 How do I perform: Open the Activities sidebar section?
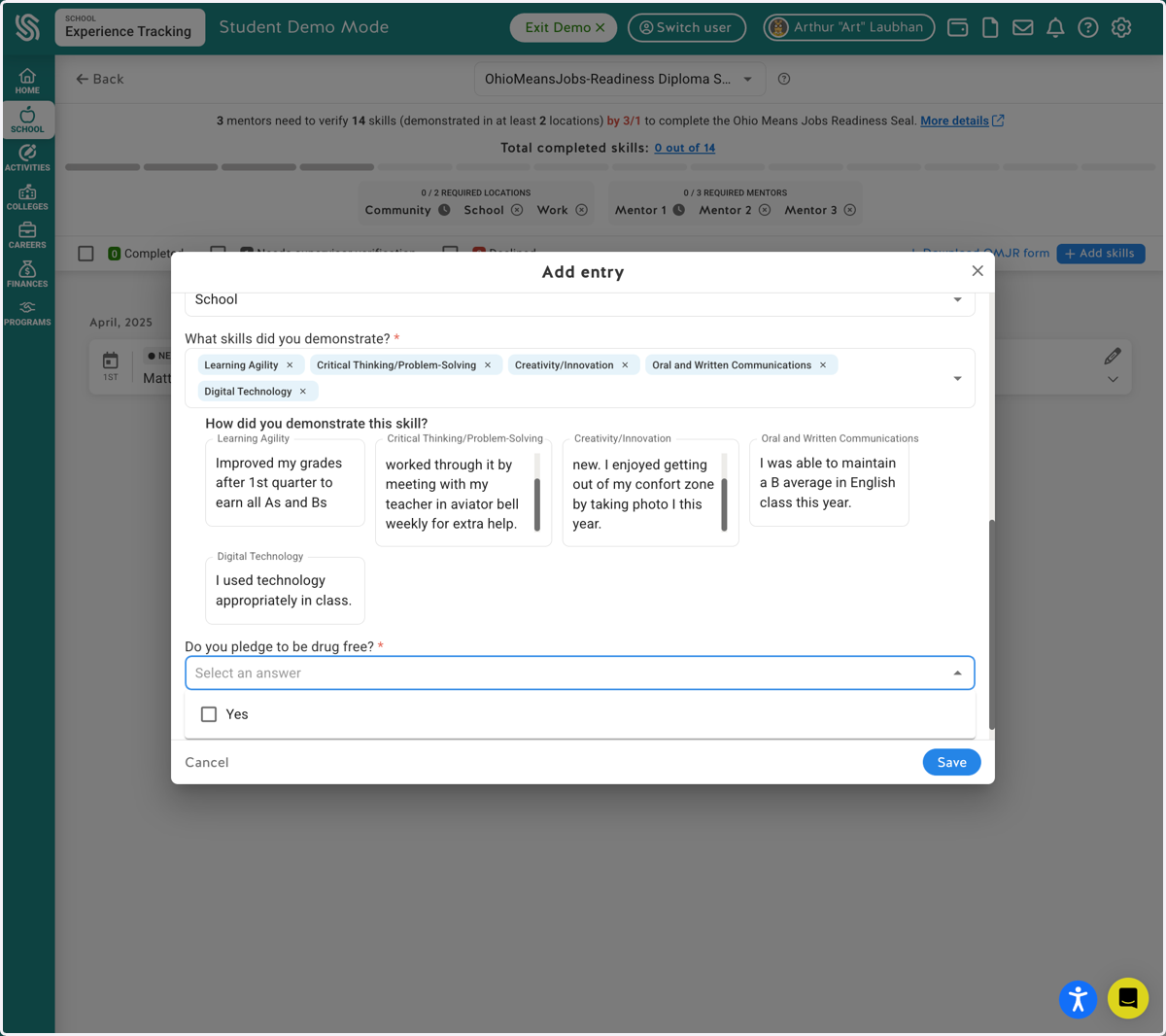pyautogui.click(x=27, y=157)
